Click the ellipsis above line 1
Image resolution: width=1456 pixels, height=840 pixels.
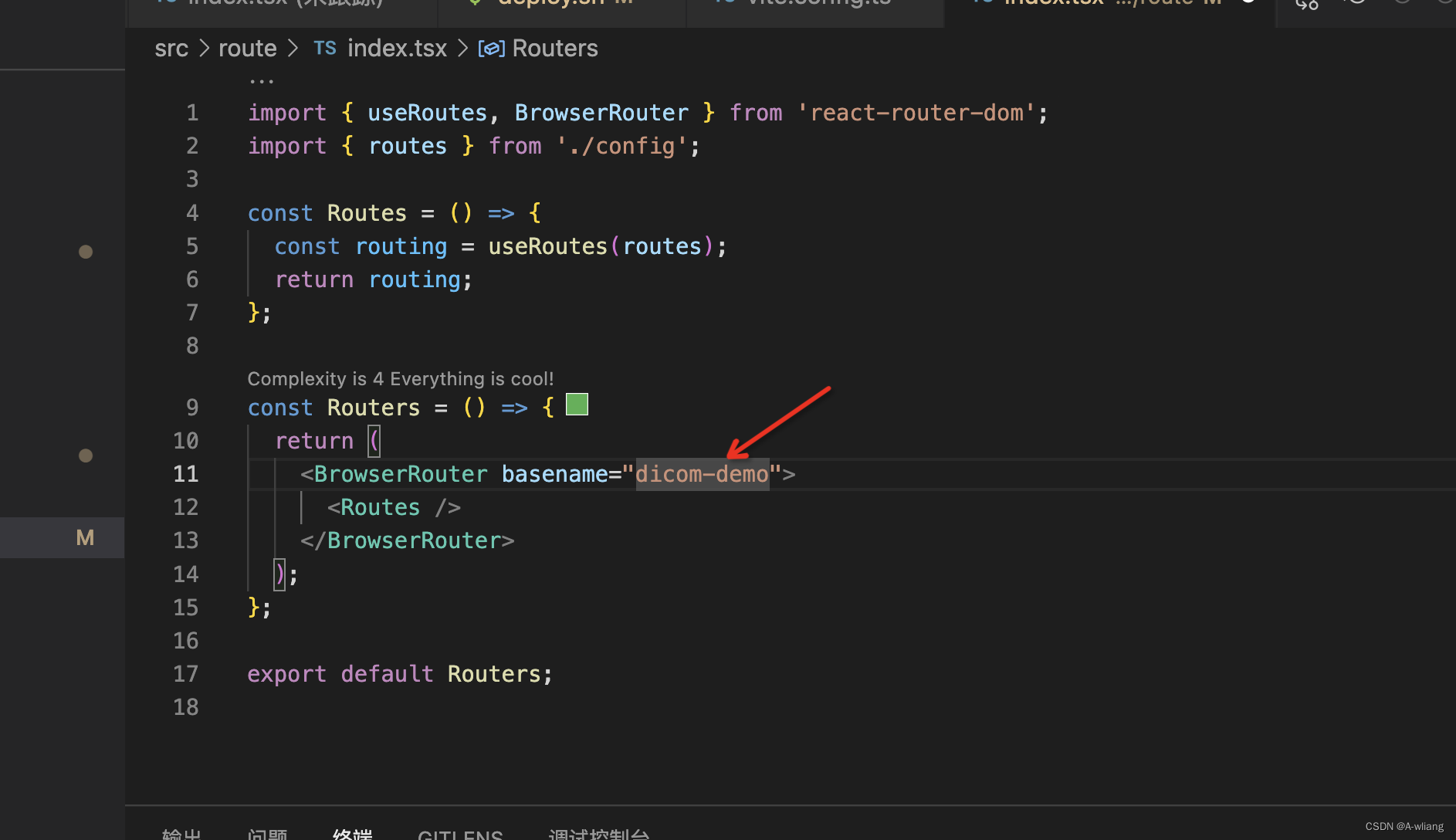[x=262, y=81]
